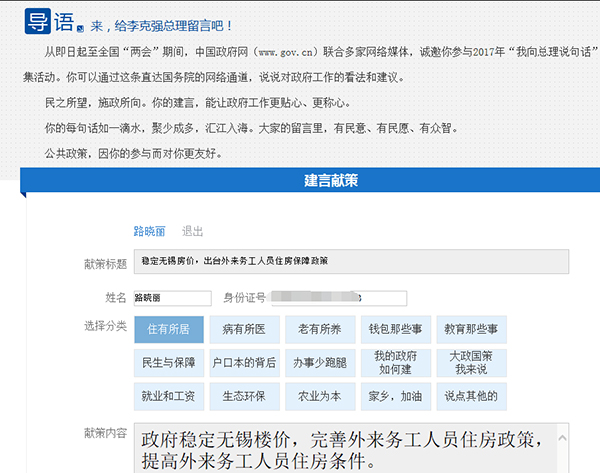Choose the 老有所养 category

click(319, 329)
